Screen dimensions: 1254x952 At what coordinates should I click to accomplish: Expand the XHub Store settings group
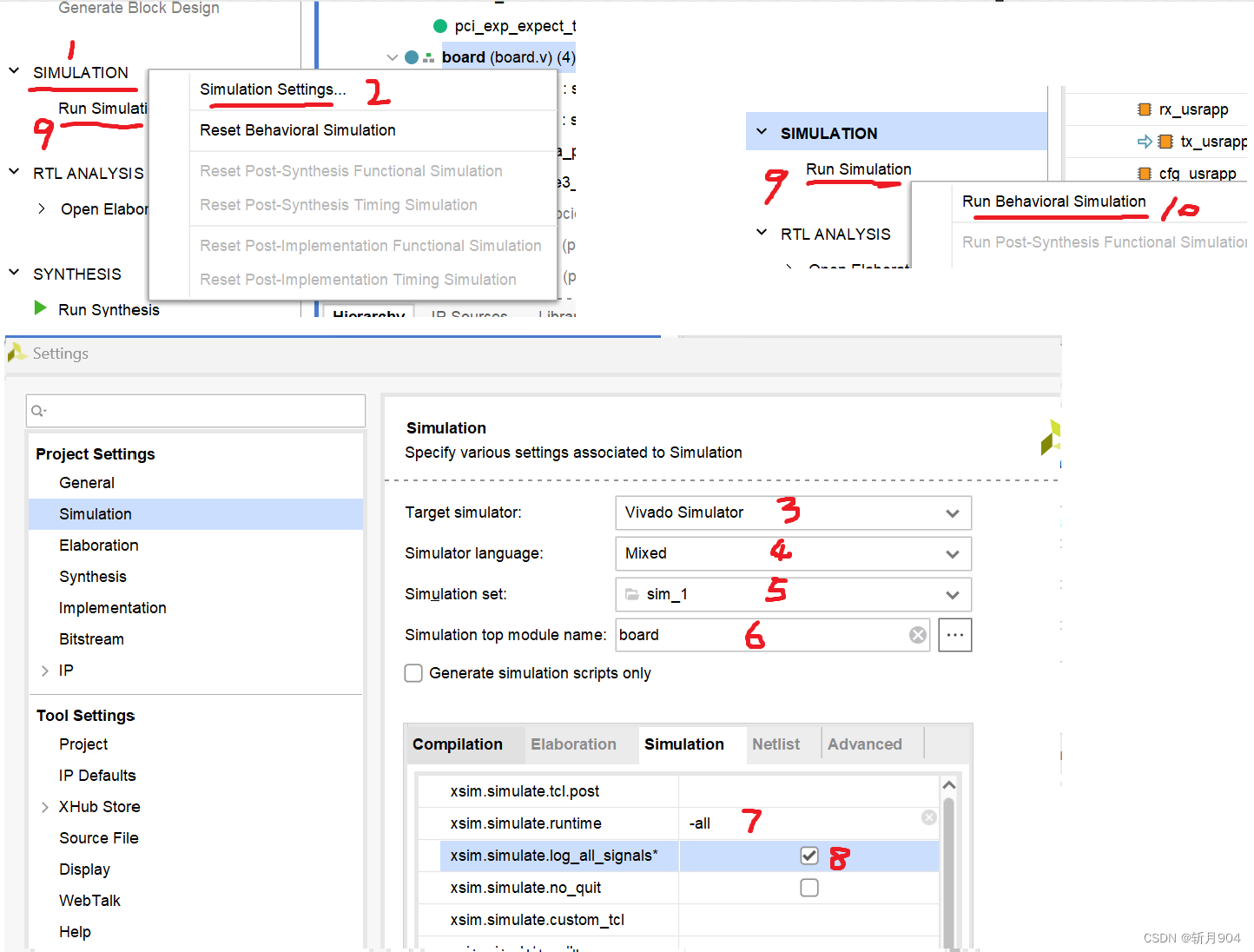[44, 807]
